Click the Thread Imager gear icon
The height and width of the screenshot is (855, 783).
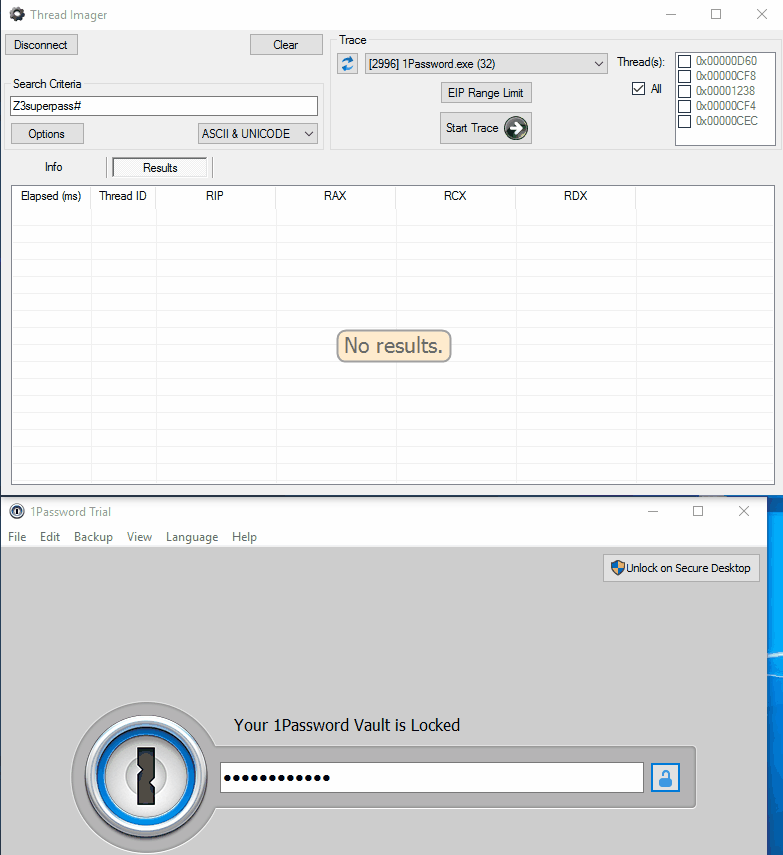tap(17, 14)
